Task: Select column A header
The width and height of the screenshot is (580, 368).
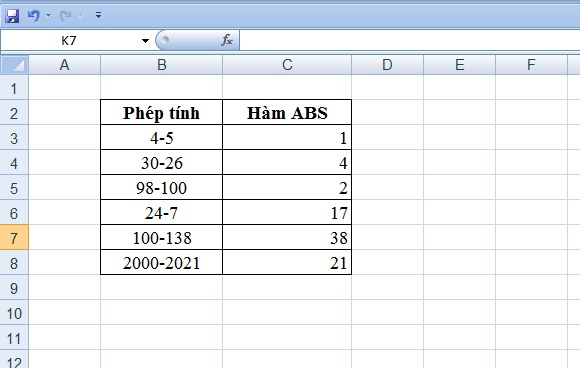Action: pyautogui.click(x=64, y=65)
